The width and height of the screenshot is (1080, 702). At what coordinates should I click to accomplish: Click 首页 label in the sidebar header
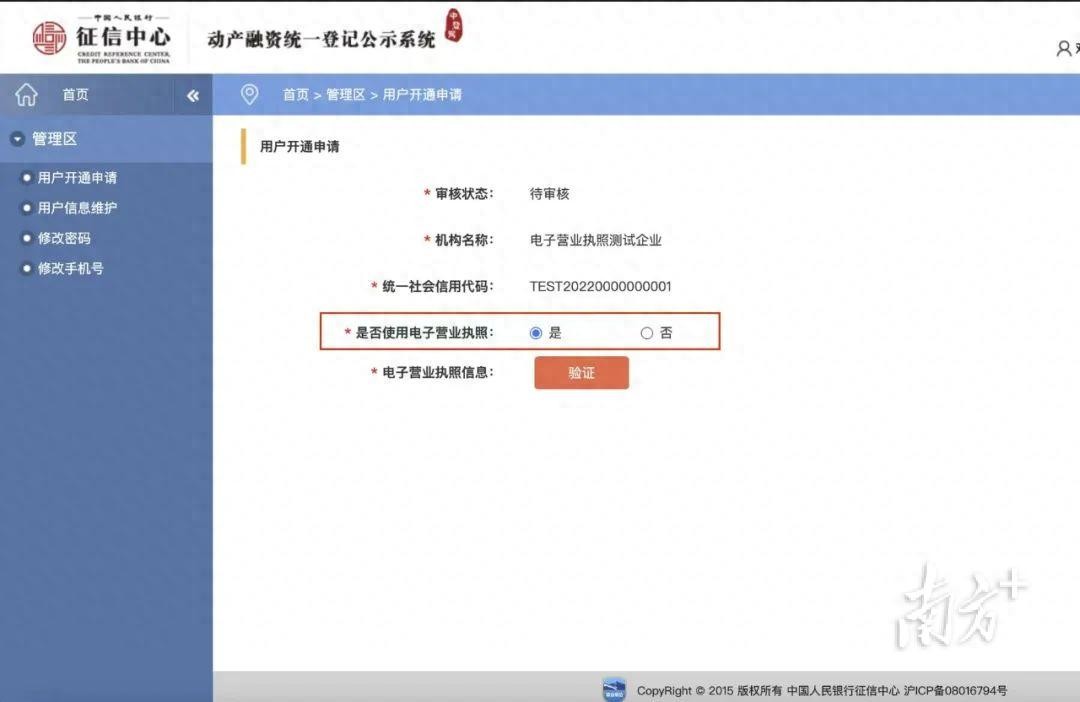tap(75, 95)
